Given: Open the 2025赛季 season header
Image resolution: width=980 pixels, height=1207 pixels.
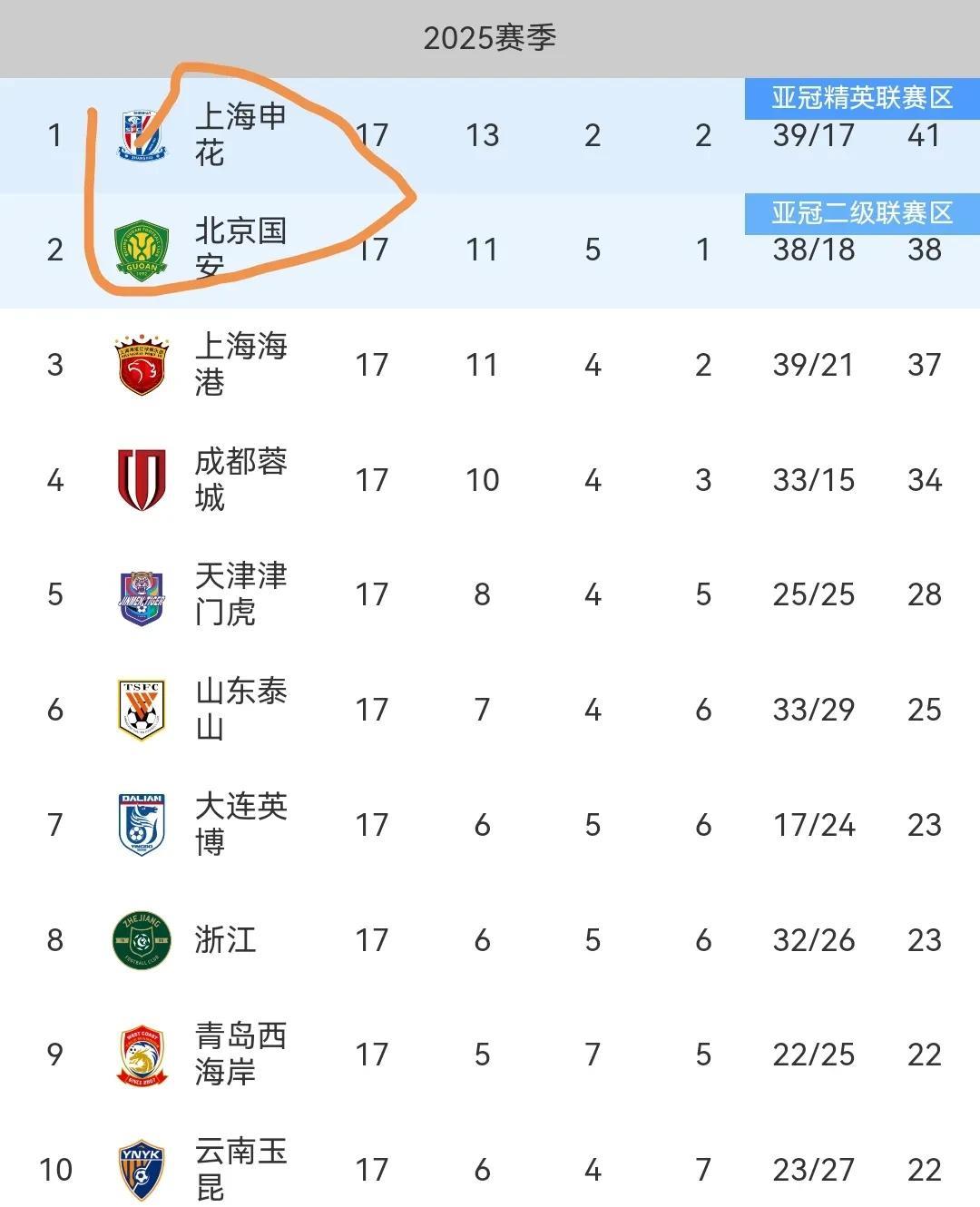Looking at the screenshot, I should [489, 38].
